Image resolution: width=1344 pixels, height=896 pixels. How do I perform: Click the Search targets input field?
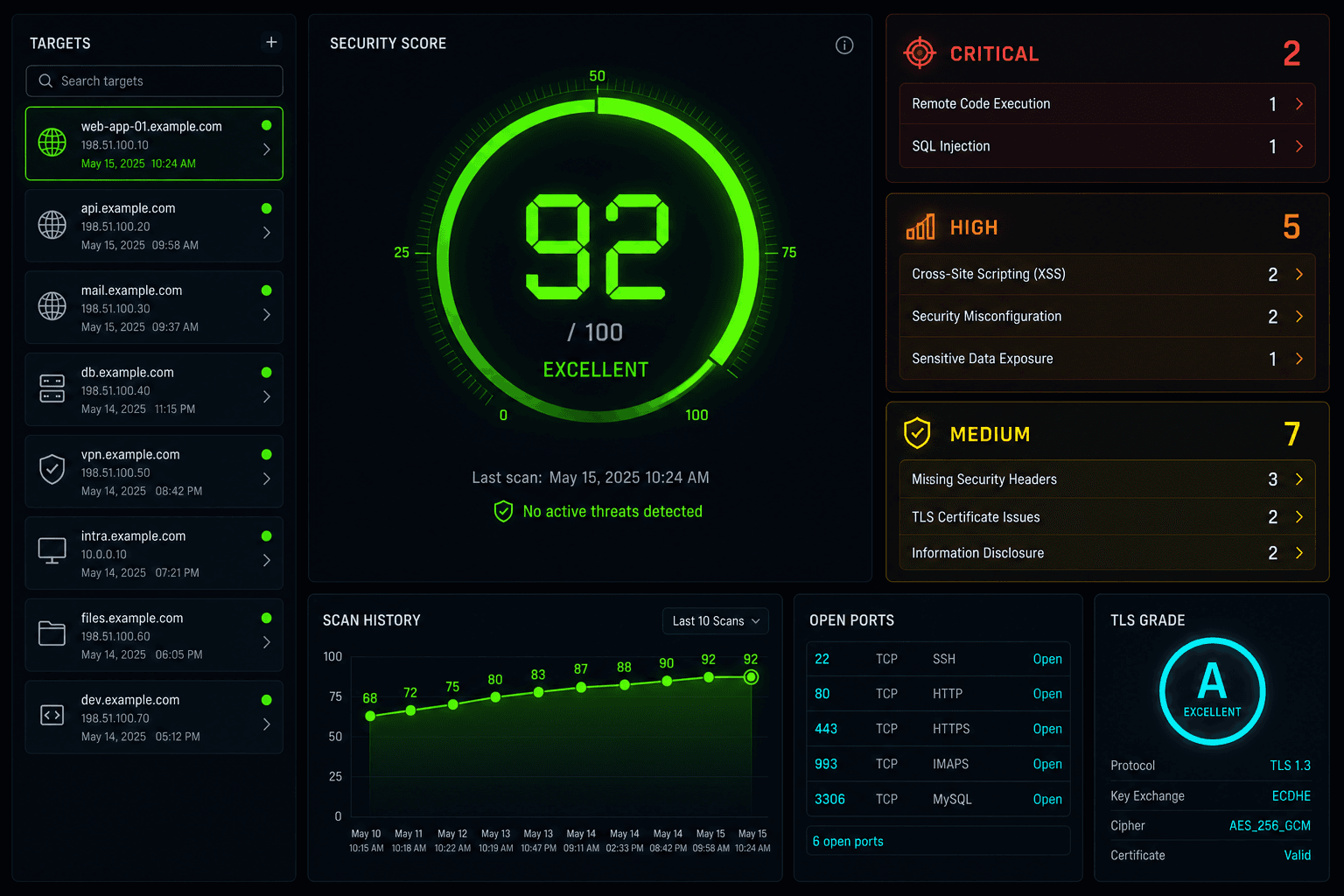coord(154,80)
